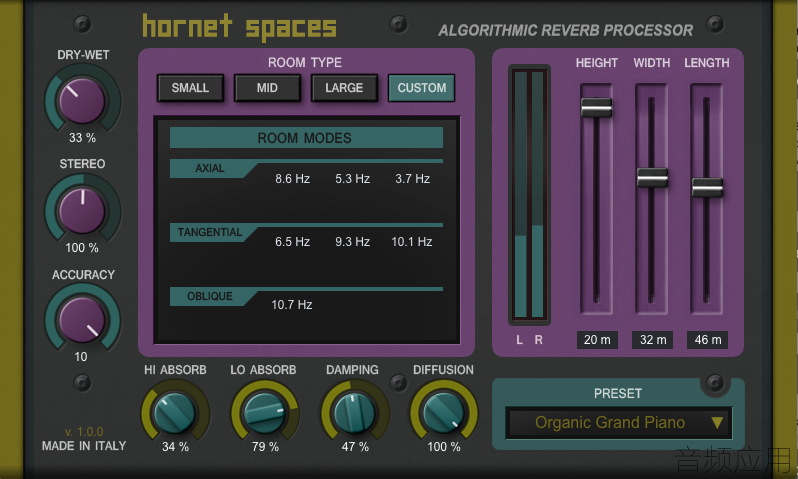The width and height of the screenshot is (798, 479).
Task: Click the HEIGHT slider handle
Action: 596,107
